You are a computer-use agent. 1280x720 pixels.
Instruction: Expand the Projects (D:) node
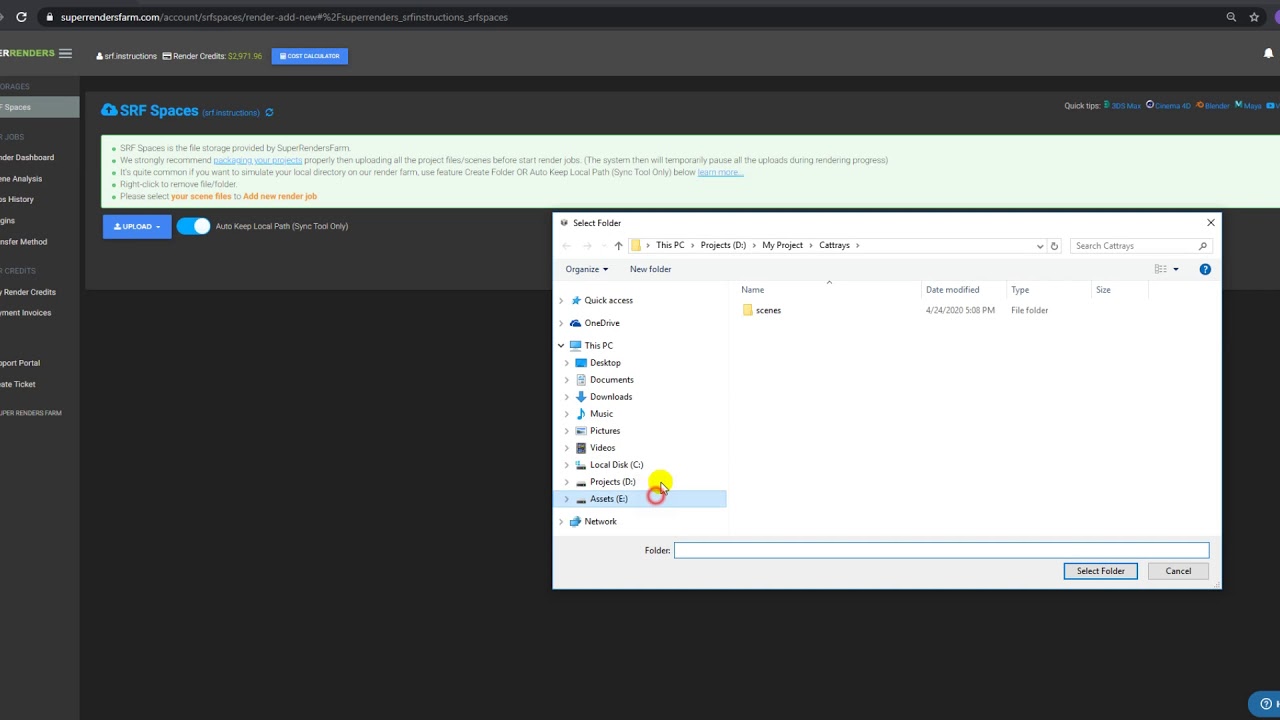[x=567, y=482]
